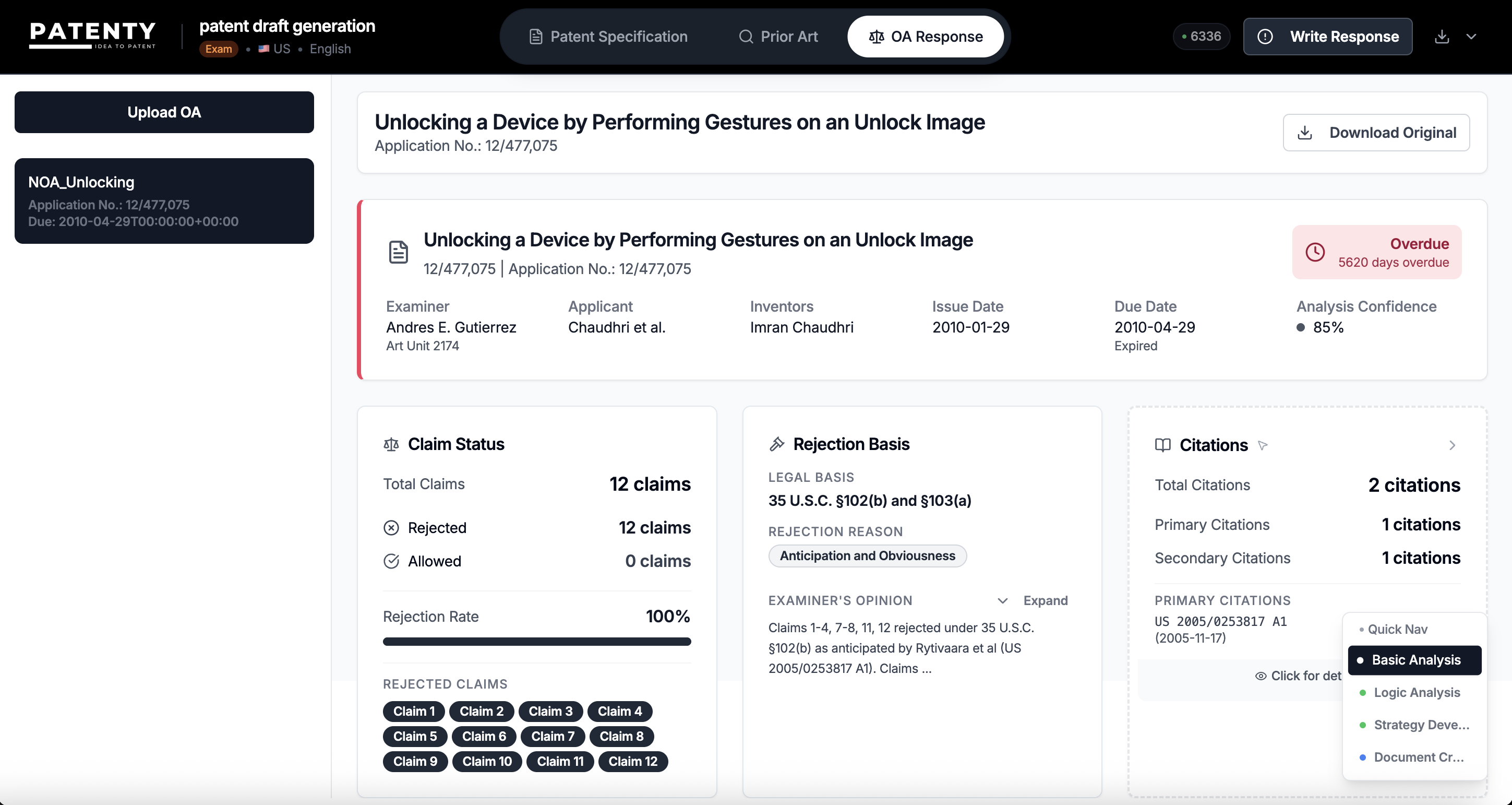Click the Download Original button
The image size is (1512, 805).
tap(1376, 133)
